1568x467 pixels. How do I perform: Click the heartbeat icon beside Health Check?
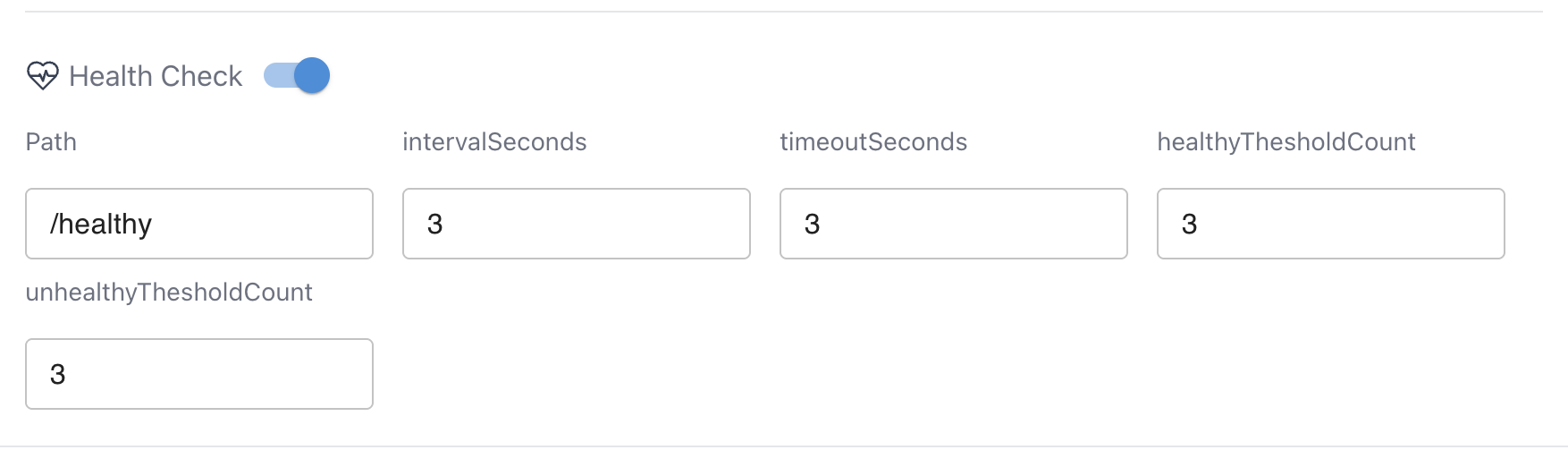[x=42, y=76]
